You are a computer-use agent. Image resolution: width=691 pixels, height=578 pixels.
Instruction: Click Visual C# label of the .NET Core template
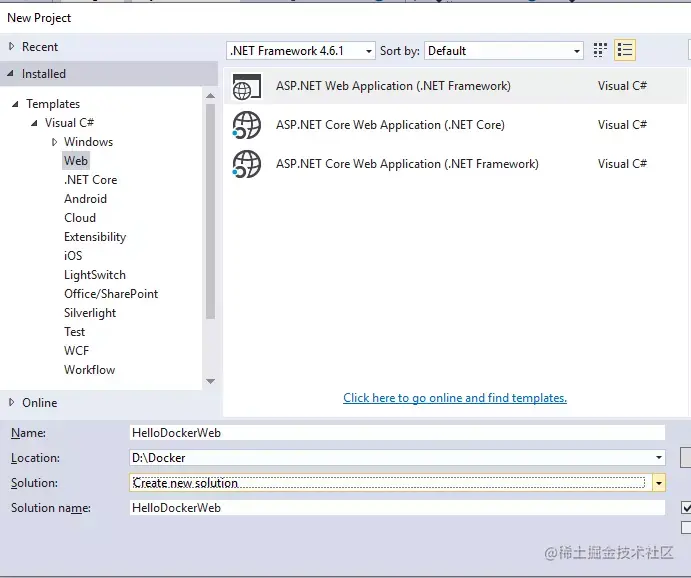click(622, 125)
